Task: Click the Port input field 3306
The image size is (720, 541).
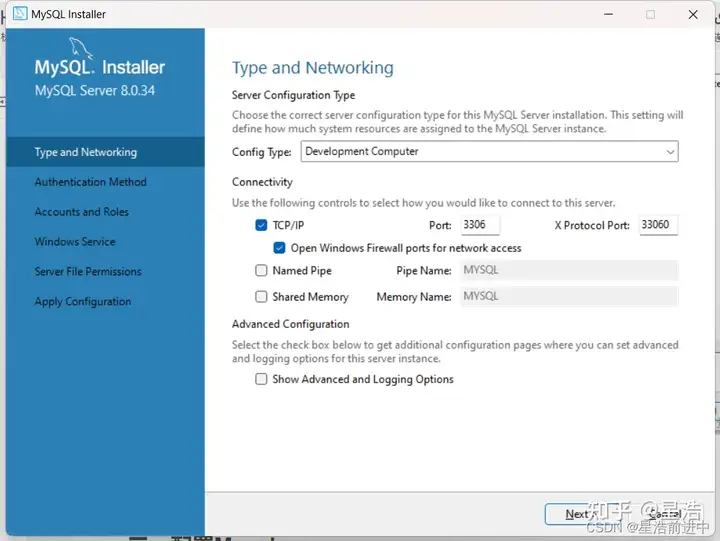Action: (480, 226)
